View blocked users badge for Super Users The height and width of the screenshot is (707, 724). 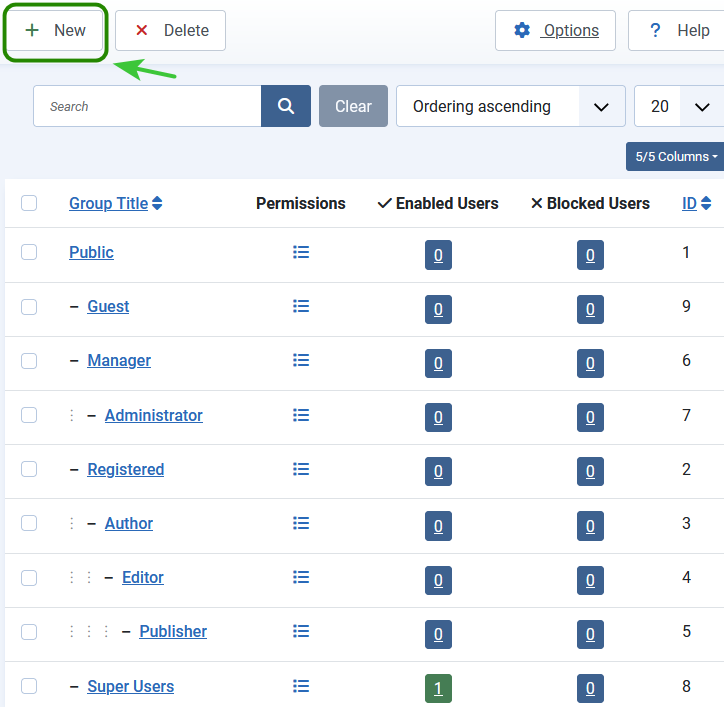[590, 689]
